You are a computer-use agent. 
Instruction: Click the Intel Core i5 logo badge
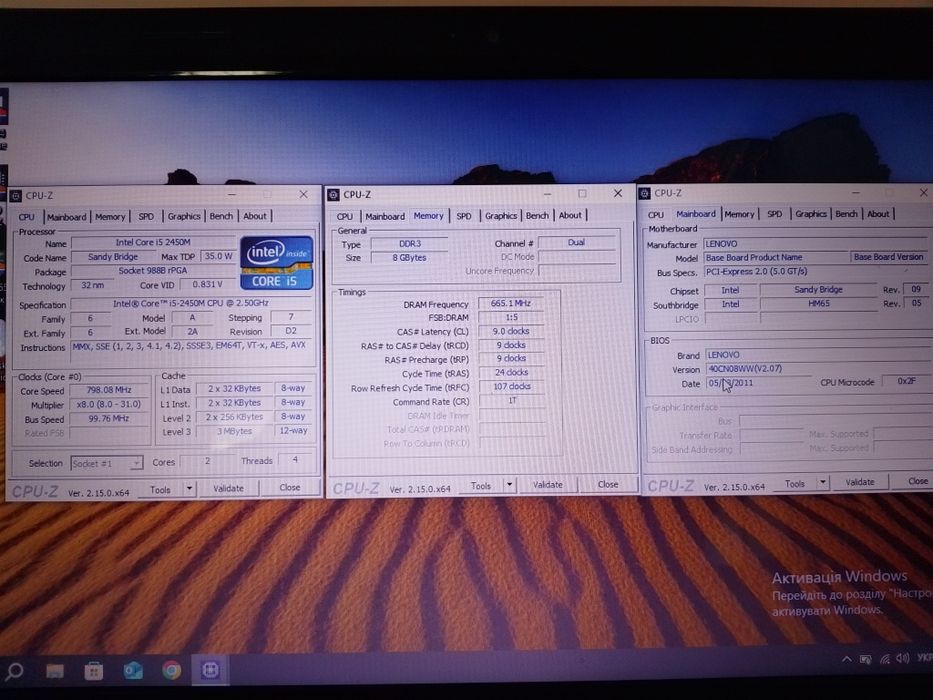click(276, 262)
